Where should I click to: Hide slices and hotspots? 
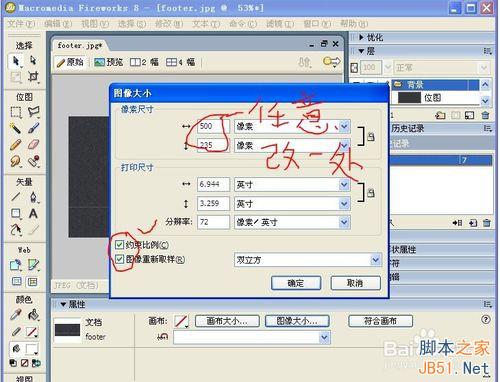(x=16, y=282)
